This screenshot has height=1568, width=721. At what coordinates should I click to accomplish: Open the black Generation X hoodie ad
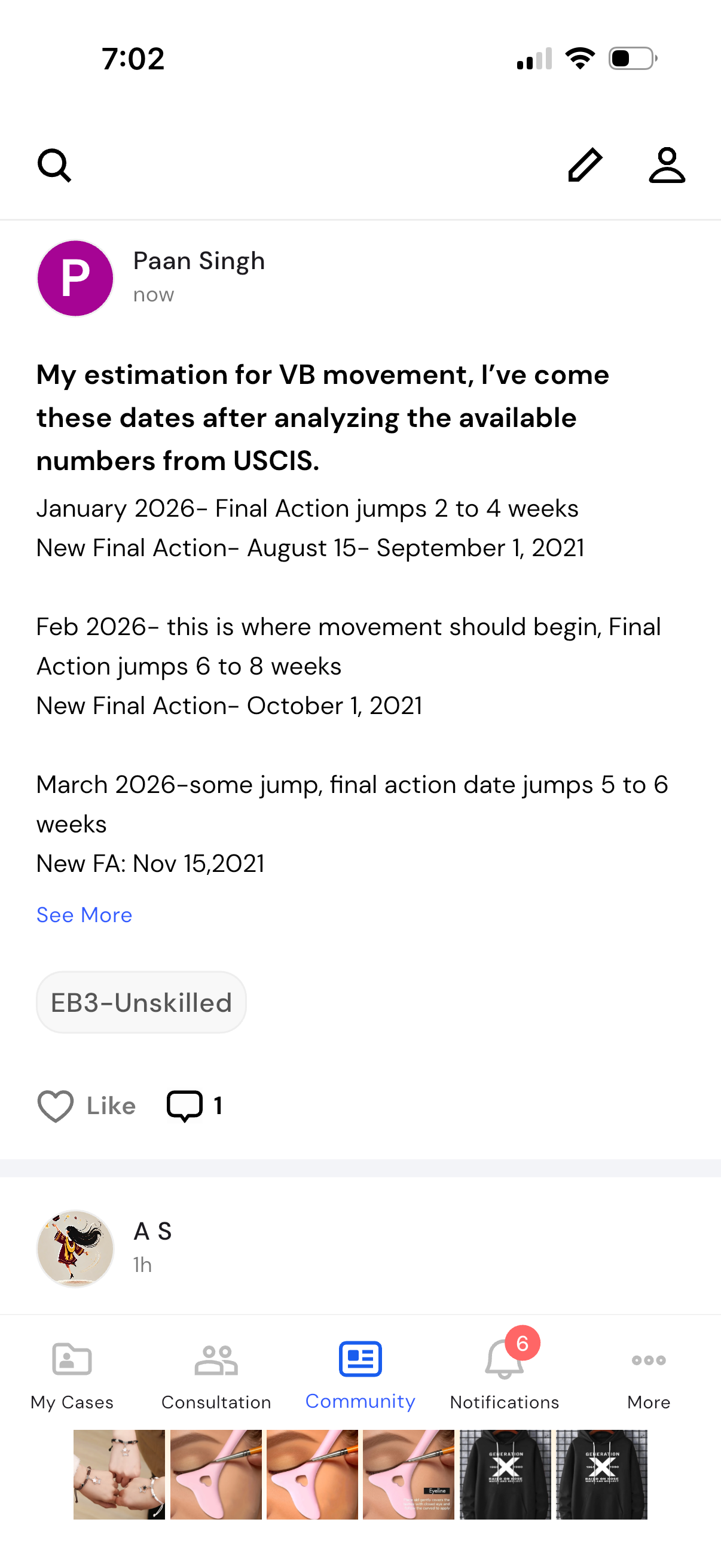(505, 1474)
